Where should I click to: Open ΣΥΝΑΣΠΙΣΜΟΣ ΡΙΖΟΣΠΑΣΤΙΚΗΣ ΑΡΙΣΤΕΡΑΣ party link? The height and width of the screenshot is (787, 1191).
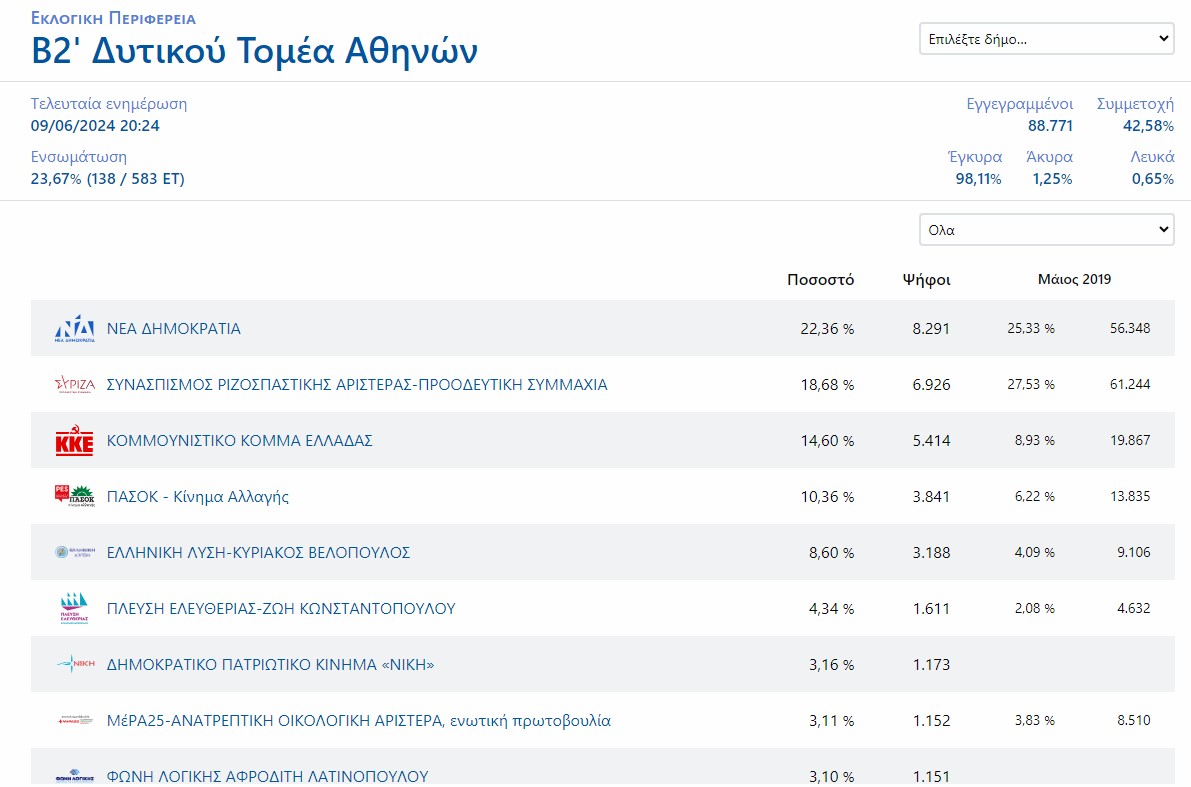pos(357,384)
